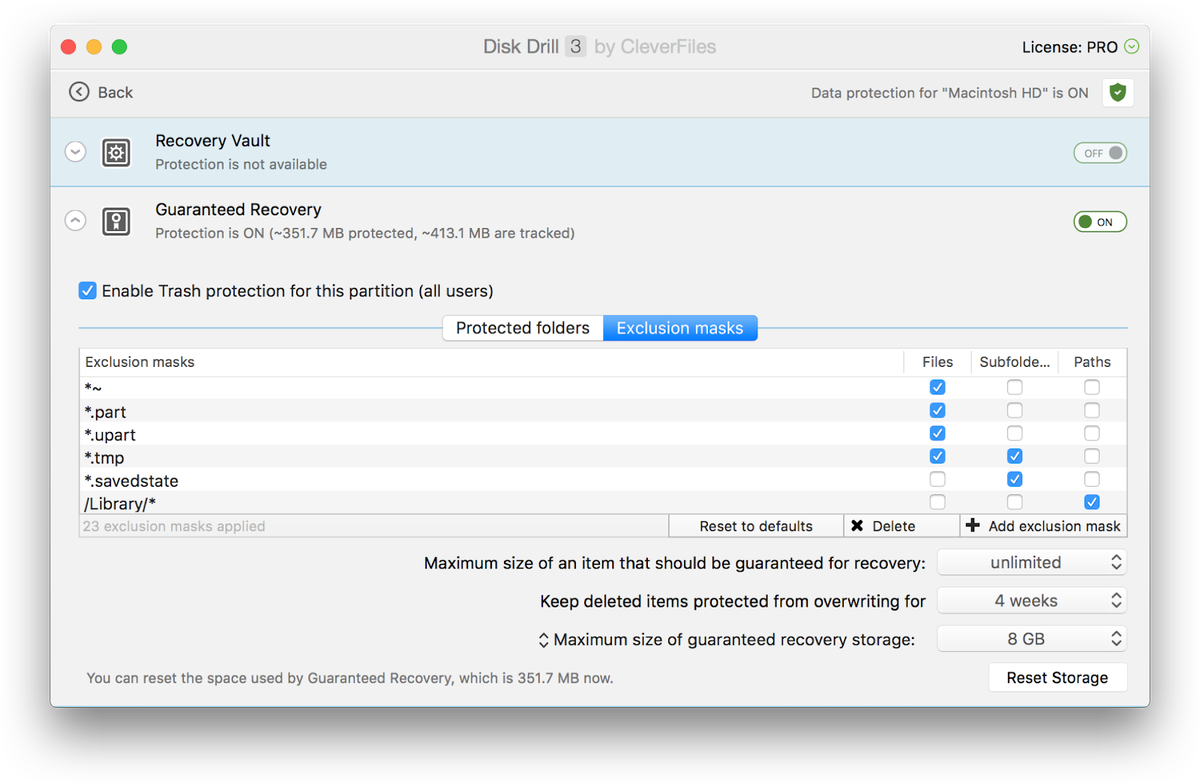The width and height of the screenshot is (1200, 783).
Task: Open the maximum item size 'unlimited' dropdown
Action: [1032, 563]
